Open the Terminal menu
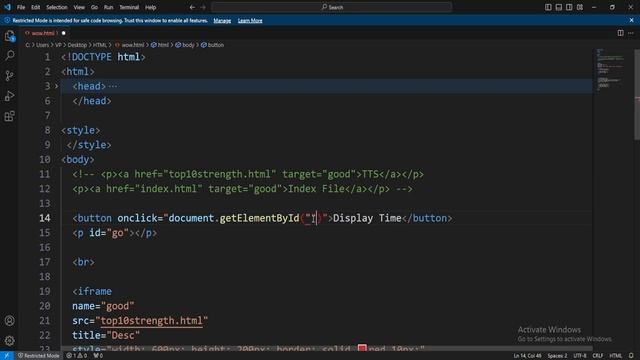Image resolution: width=640 pixels, height=360 pixels. tap(129, 7)
